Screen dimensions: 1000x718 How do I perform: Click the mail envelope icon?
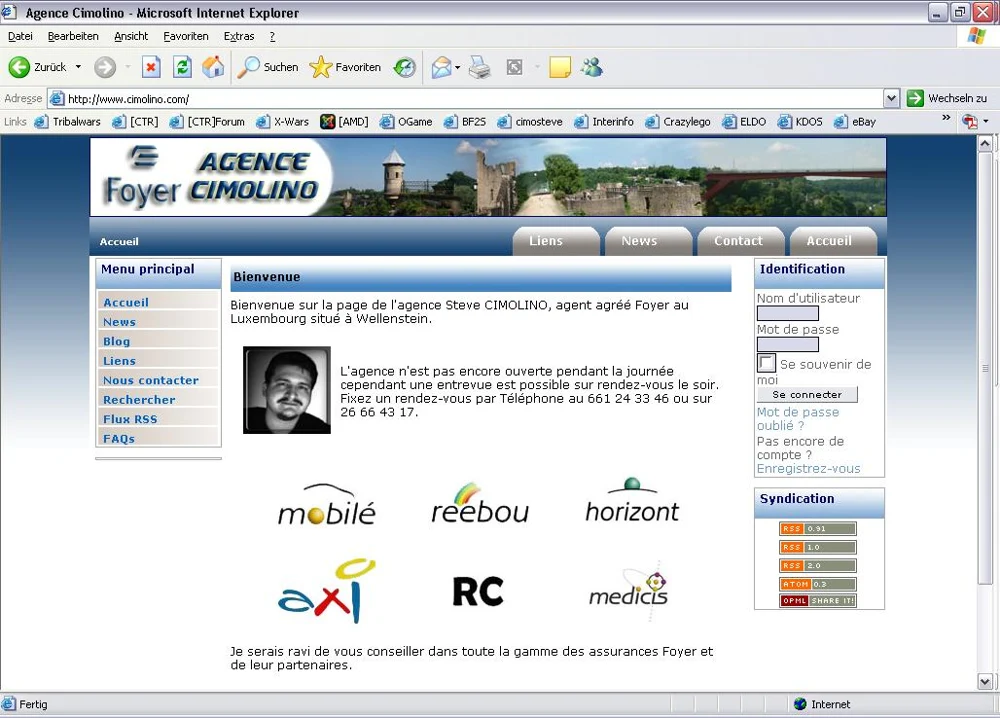pyautogui.click(x=441, y=67)
